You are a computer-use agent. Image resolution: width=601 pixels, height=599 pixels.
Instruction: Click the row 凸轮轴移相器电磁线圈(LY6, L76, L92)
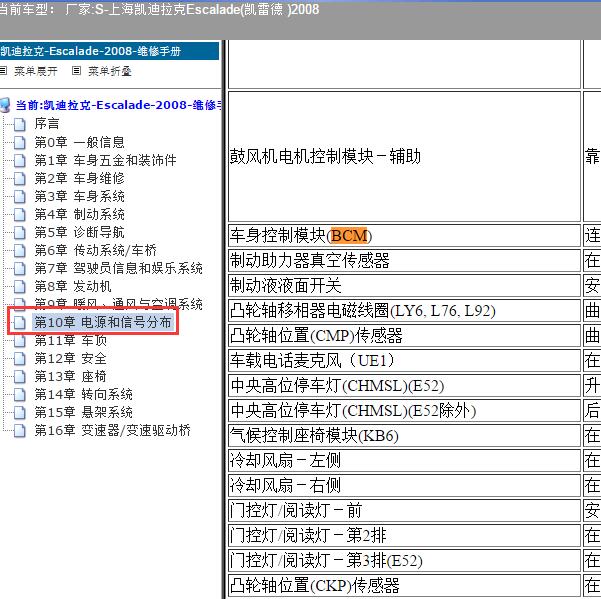(x=404, y=310)
